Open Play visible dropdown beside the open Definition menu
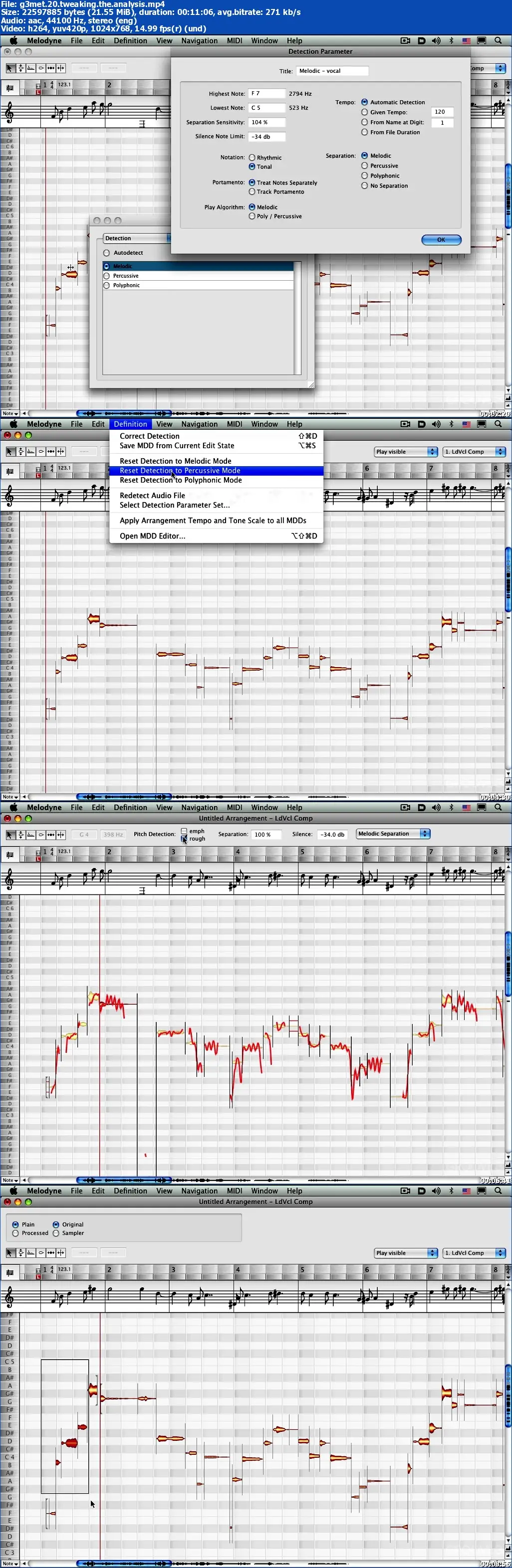This screenshot has height=1568, width=512. 405,452
